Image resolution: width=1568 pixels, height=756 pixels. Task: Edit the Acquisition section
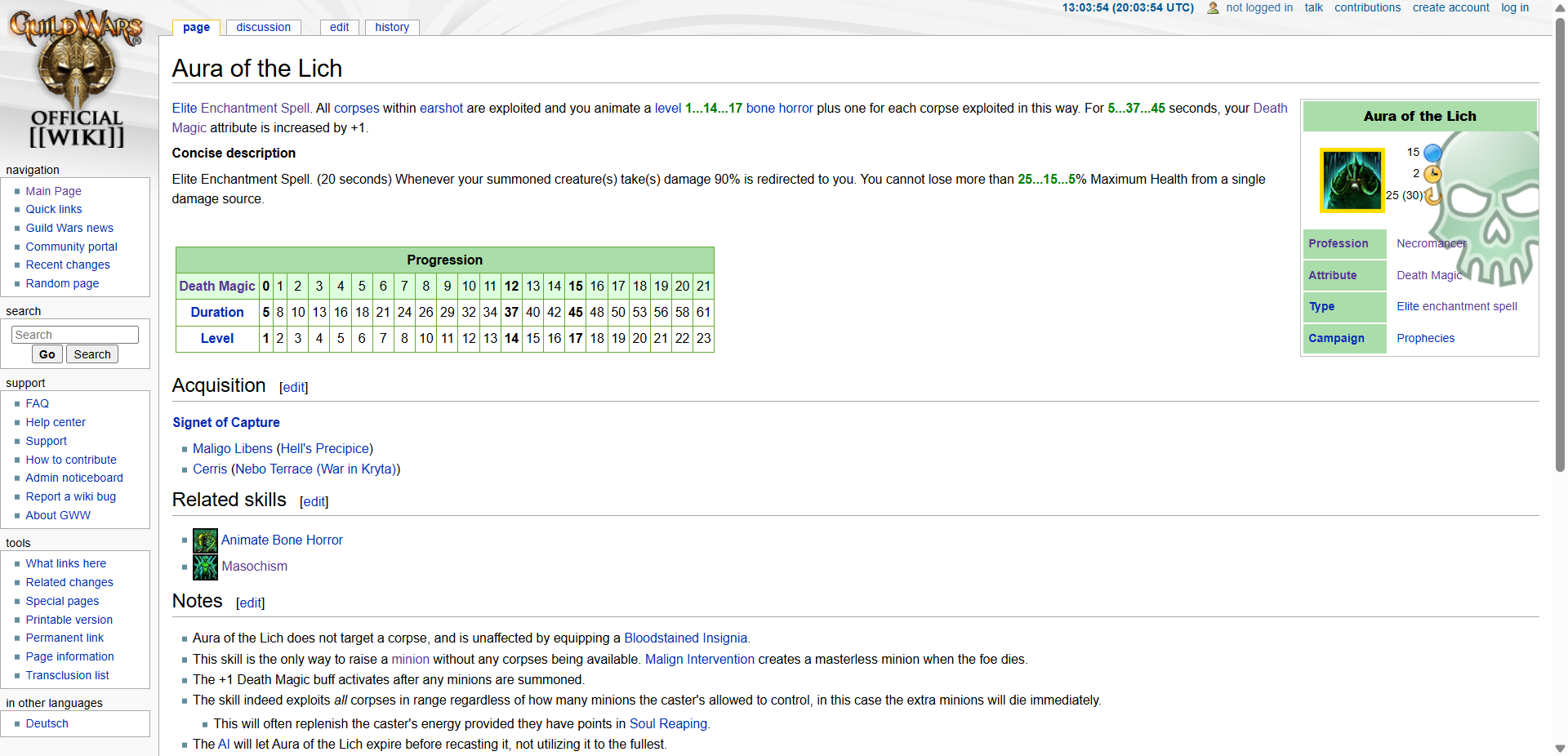tap(294, 388)
